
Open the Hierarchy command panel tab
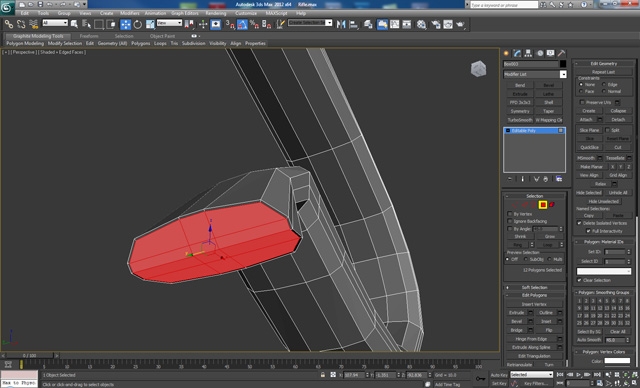click(529, 53)
